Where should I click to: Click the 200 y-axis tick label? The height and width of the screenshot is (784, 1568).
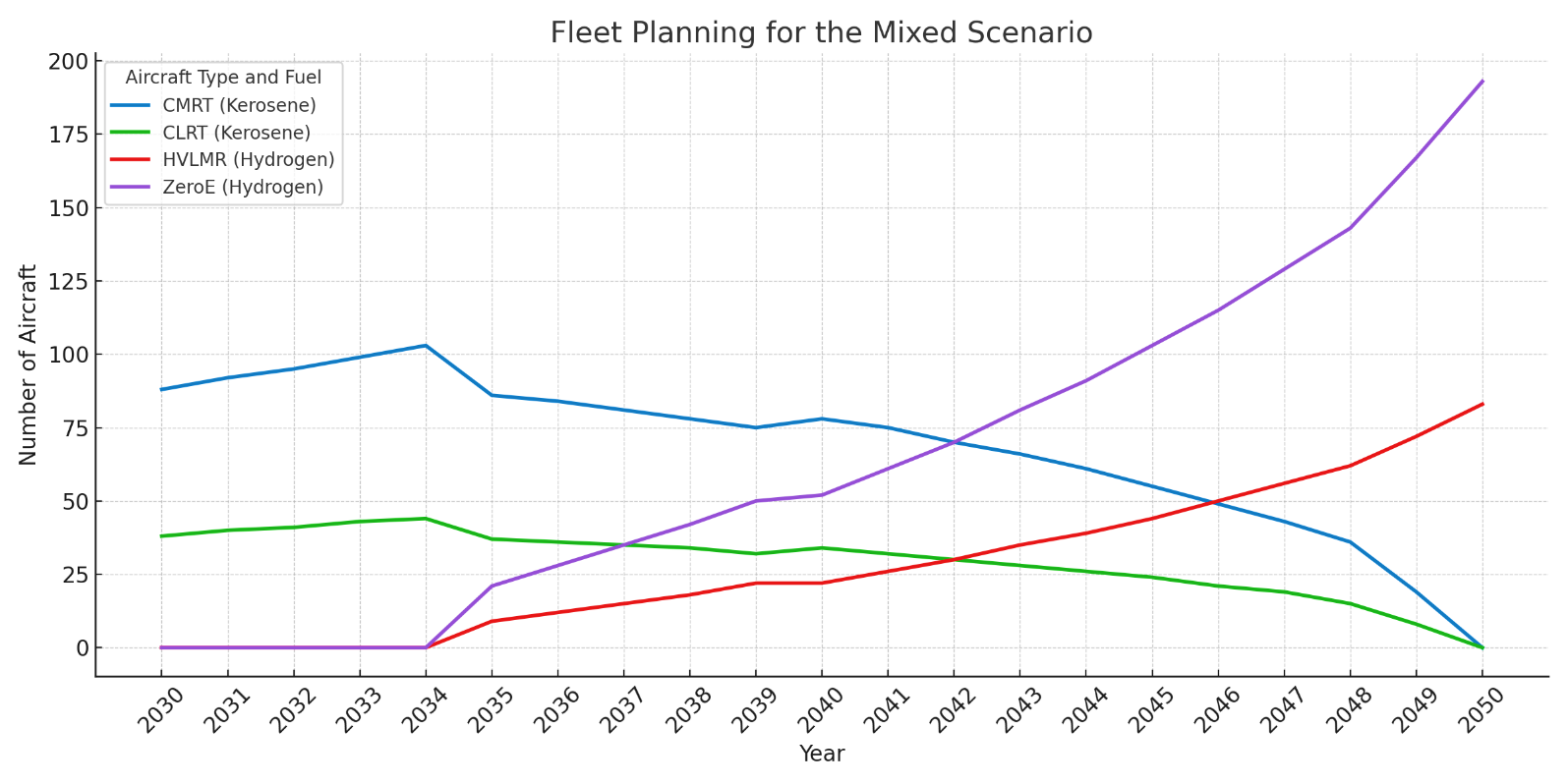[68, 62]
